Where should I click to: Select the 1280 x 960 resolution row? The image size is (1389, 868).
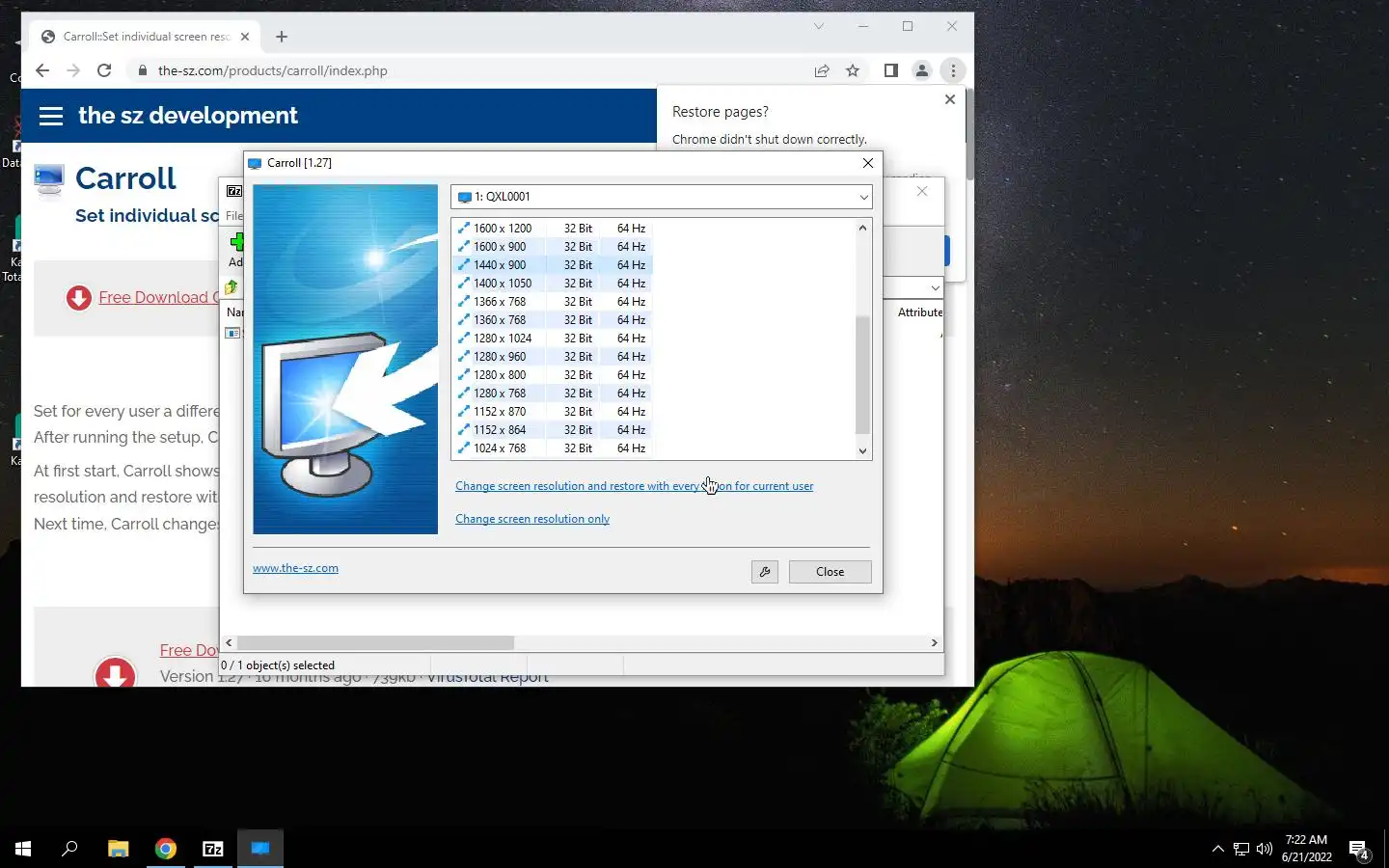pos(553,357)
